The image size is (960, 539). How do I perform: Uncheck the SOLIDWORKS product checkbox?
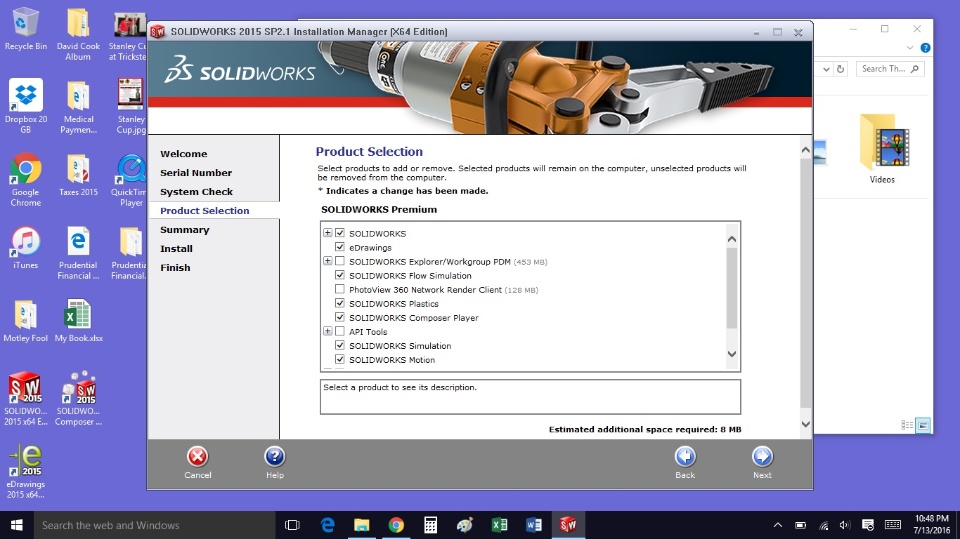tap(340, 233)
